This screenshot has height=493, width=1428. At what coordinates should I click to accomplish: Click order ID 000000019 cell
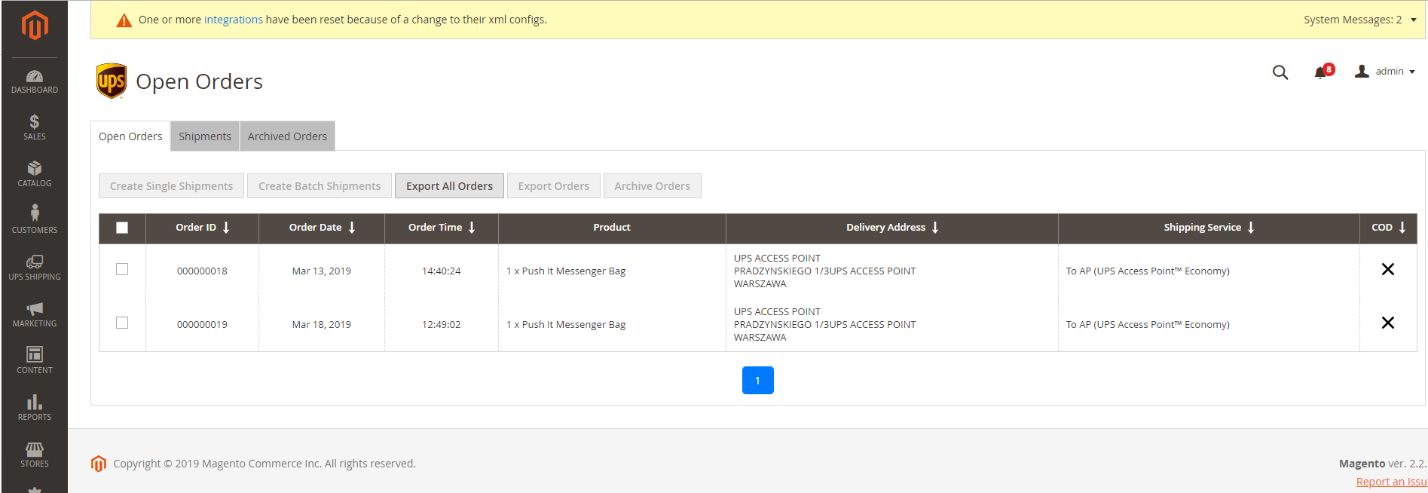click(202, 324)
